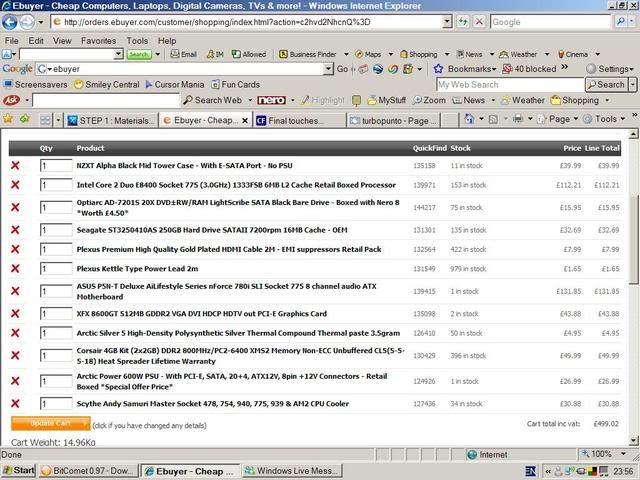Remove the NZXT Alpha Black case from cart
Viewport: 640px width, 480px height.
pyautogui.click(x=15, y=165)
